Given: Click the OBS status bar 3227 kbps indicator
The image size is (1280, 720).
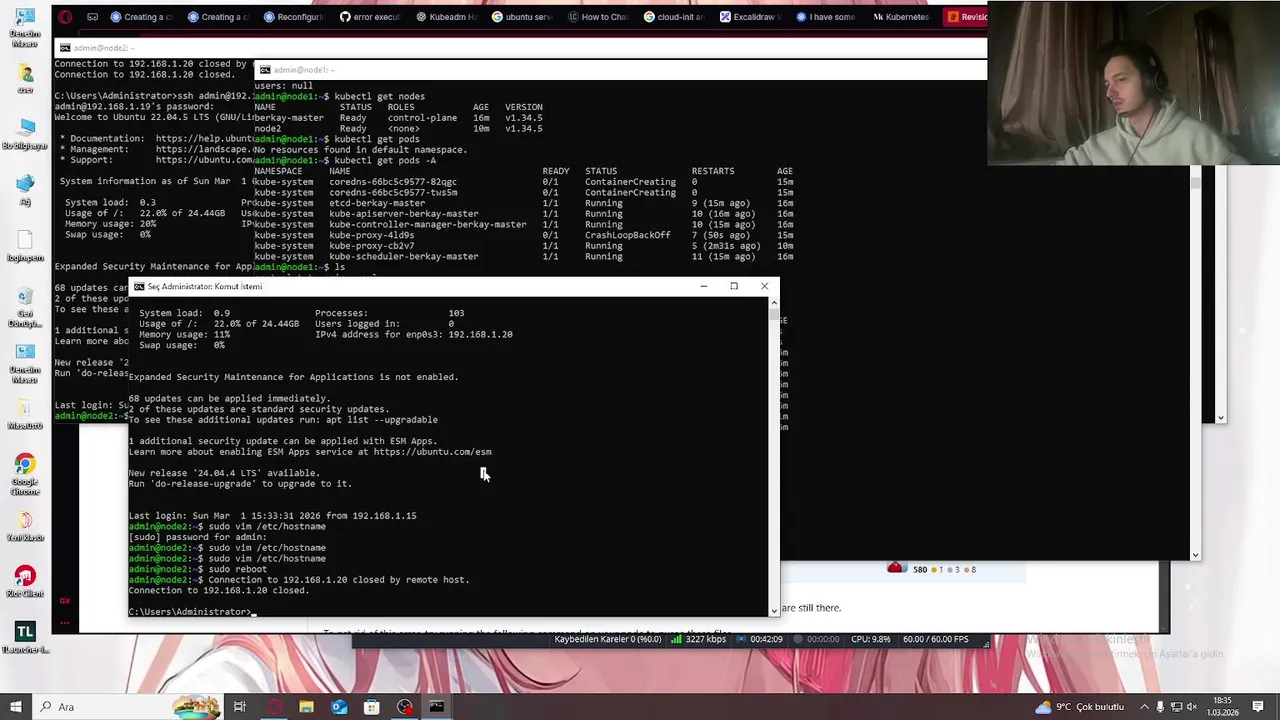Looking at the screenshot, I should (x=700, y=639).
